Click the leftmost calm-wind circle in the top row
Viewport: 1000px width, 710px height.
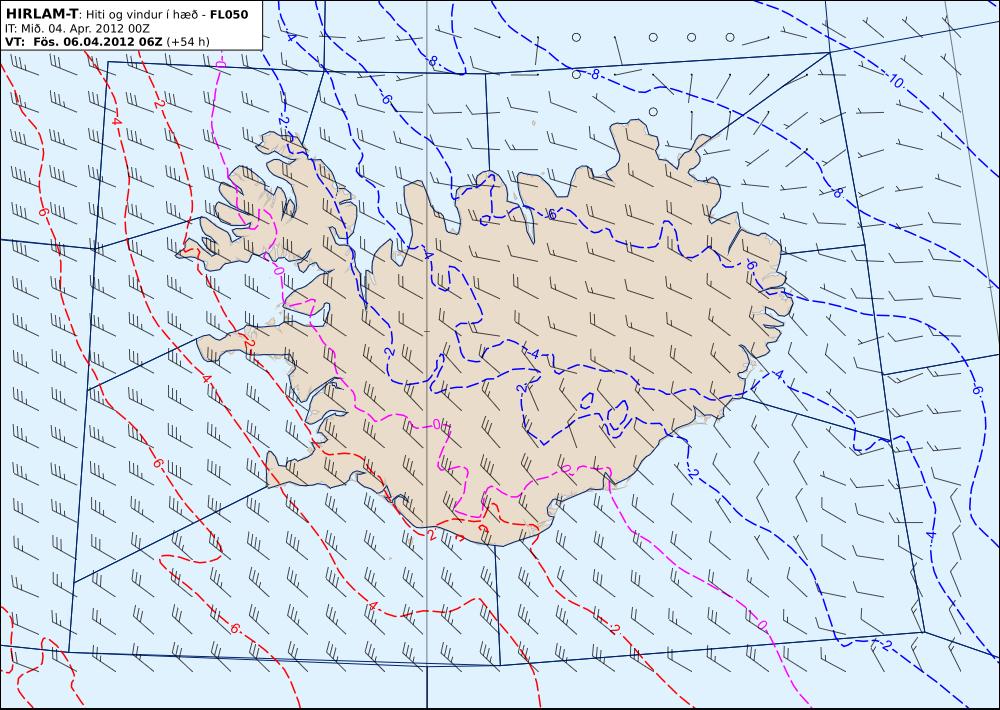pyautogui.click(x=576, y=37)
